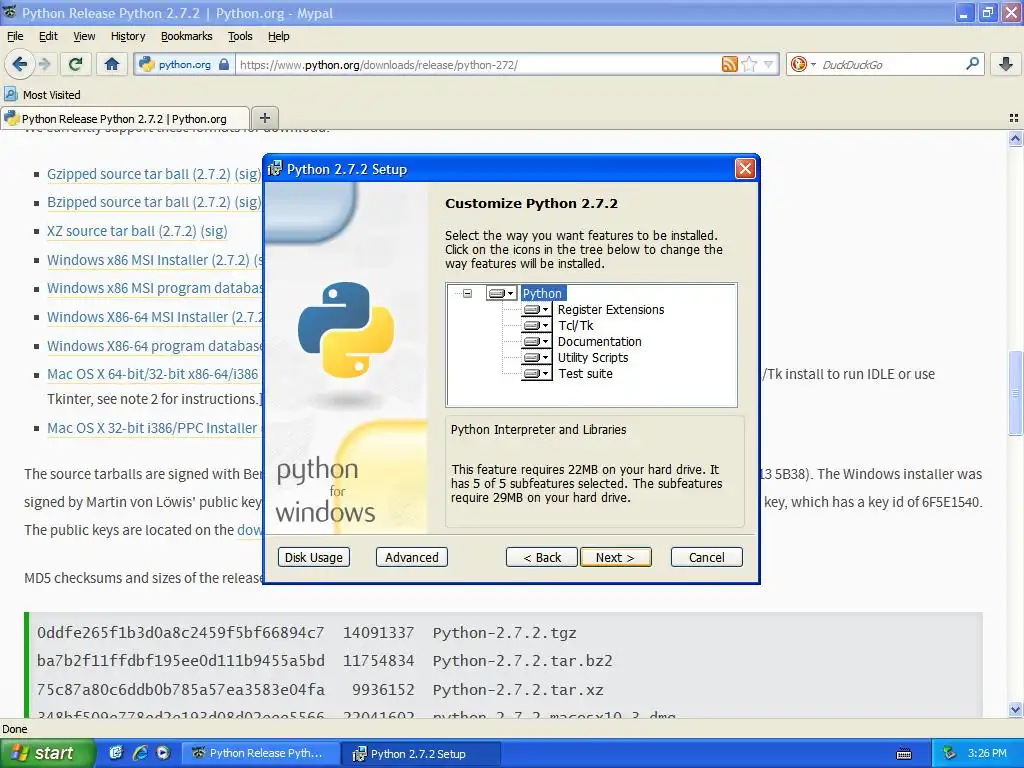Switch to Python Release taskbar button
The image size is (1024, 768).
259,753
